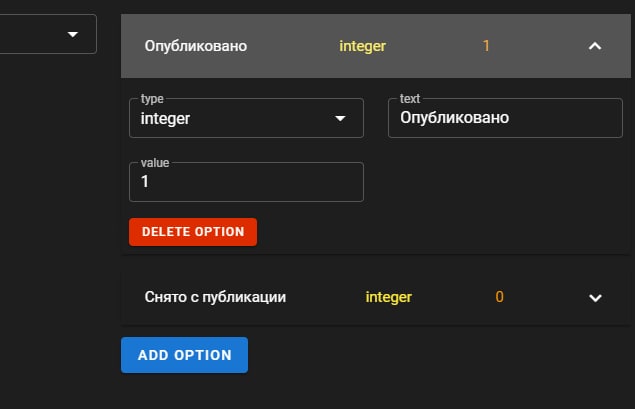Click yellow integer label beside Снято с публикации
This screenshot has width=635, height=409.
(x=388, y=298)
